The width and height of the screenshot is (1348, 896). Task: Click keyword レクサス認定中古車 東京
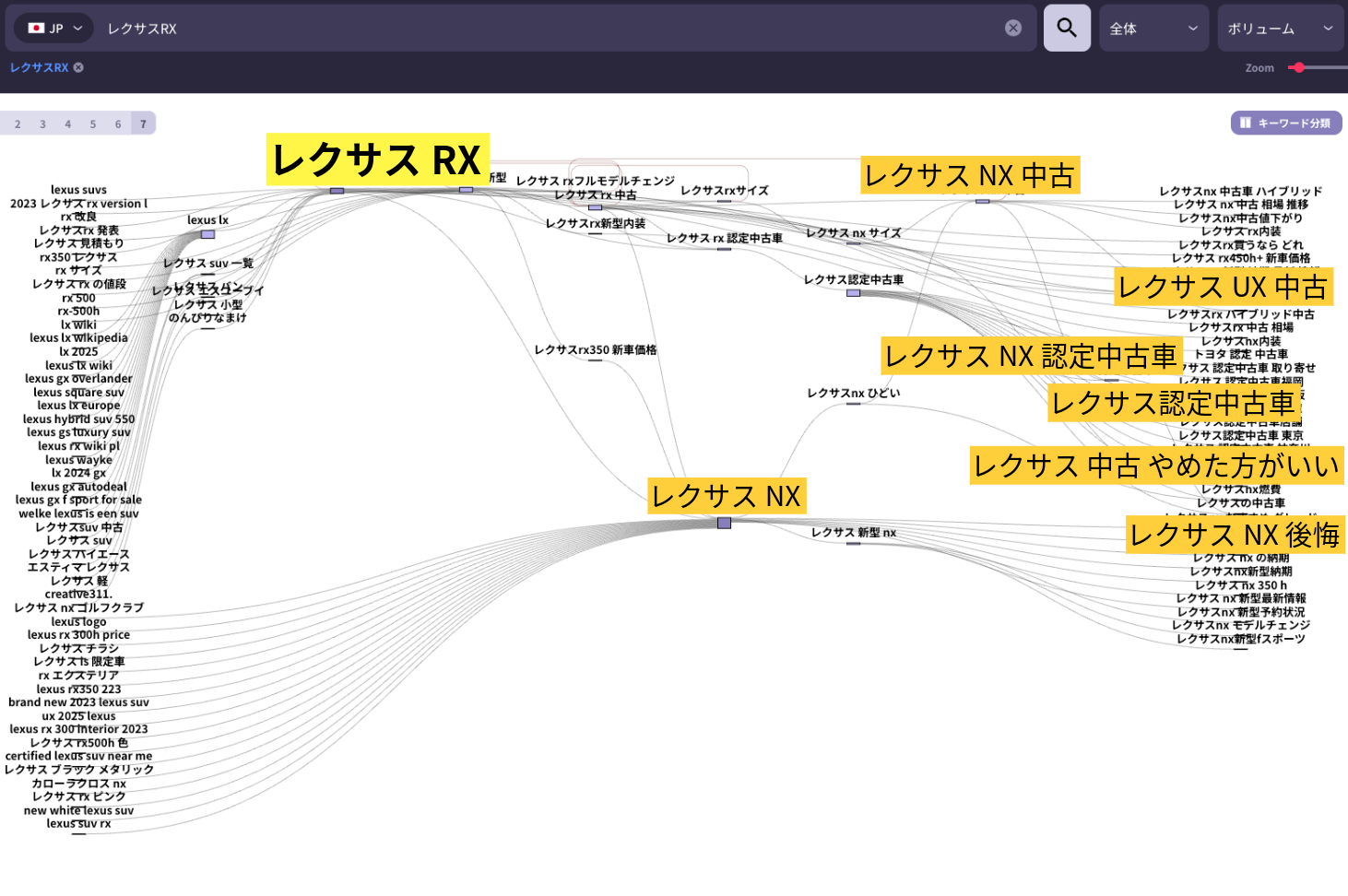pos(1241,436)
